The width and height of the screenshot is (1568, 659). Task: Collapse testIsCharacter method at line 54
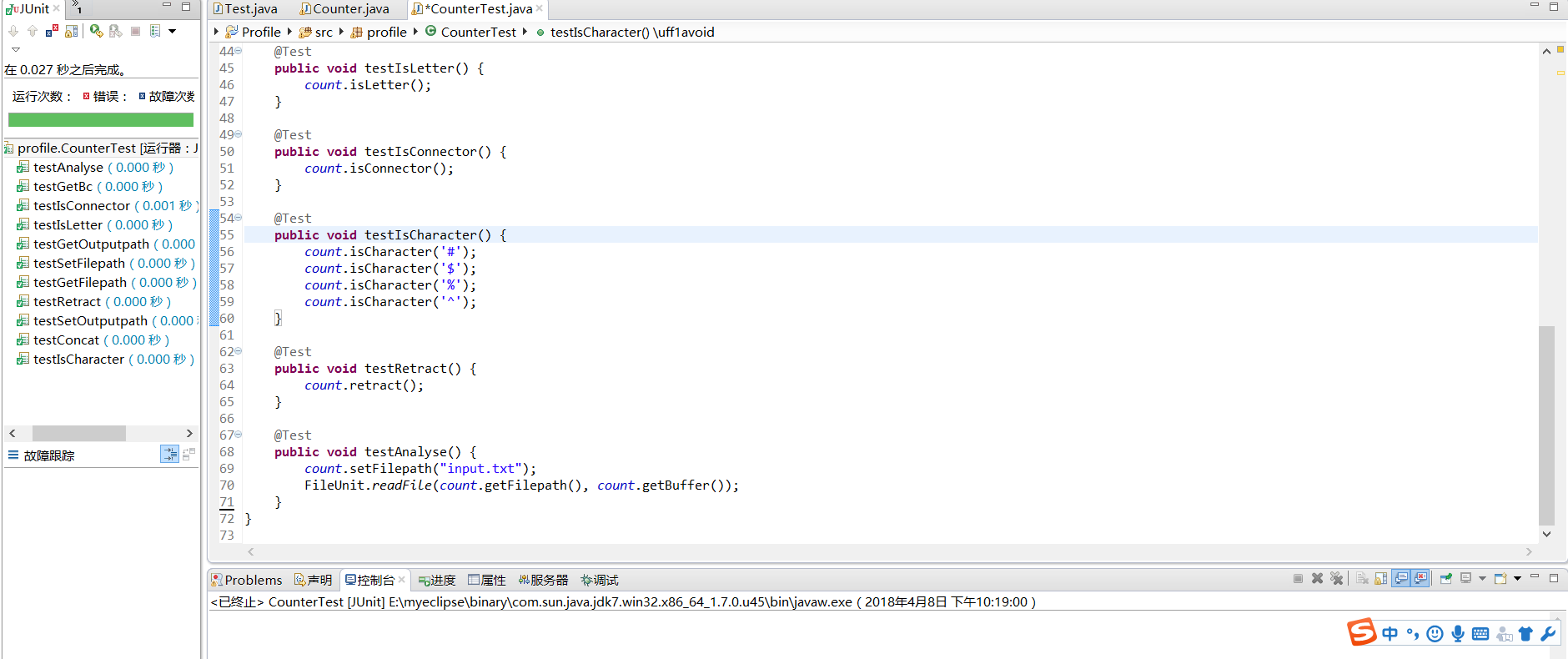(x=239, y=218)
